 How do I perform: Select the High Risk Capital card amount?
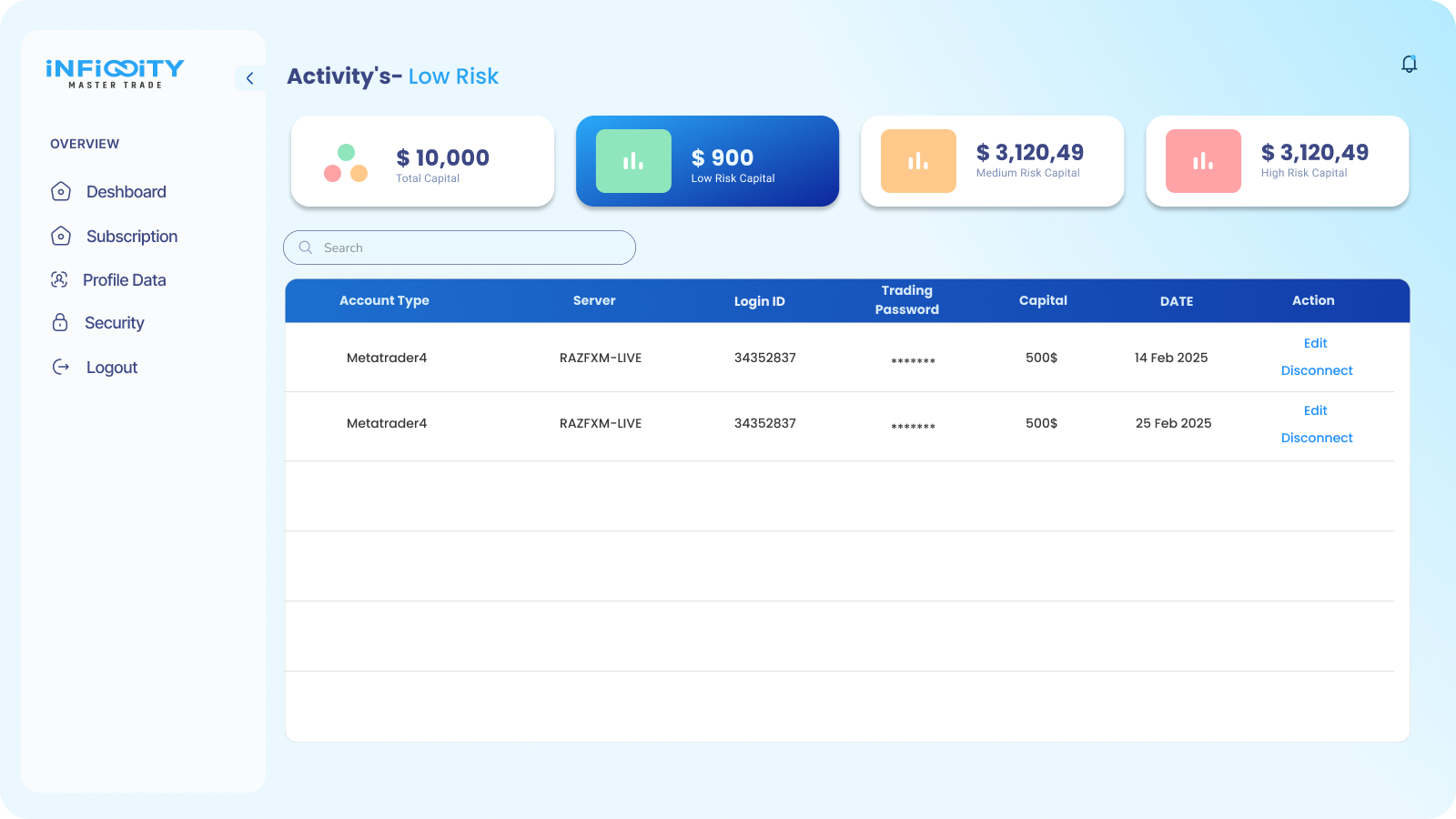(x=1315, y=152)
